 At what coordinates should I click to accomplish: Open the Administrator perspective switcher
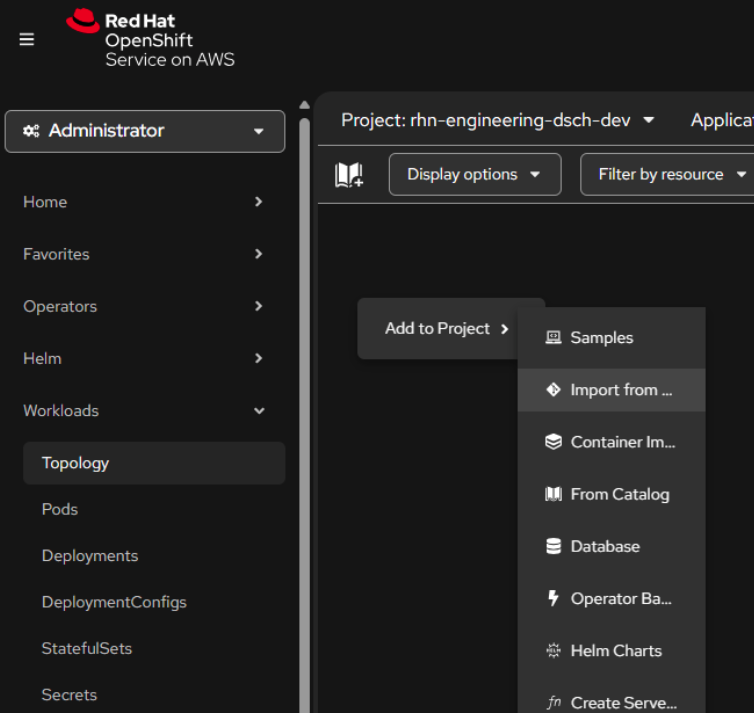145,131
